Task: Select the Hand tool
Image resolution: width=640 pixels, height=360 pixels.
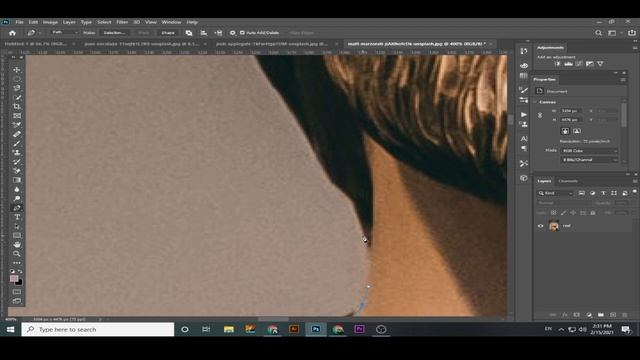Action: pyautogui.click(x=17, y=244)
